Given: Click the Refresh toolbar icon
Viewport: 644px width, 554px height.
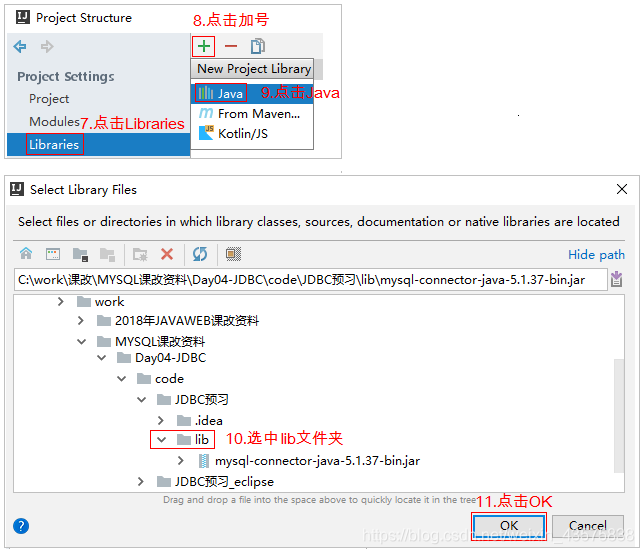Looking at the screenshot, I should click(x=200, y=254).
